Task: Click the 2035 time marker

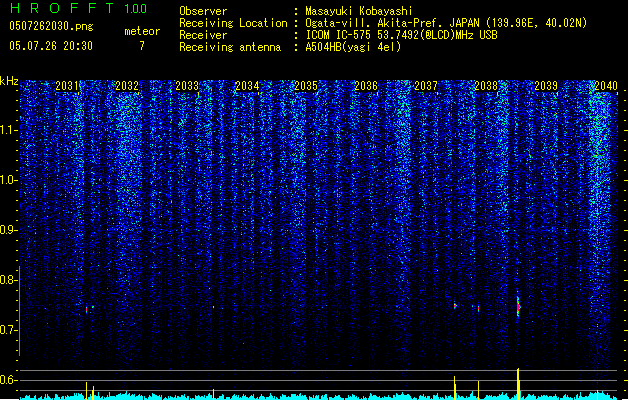Action: pyautogui.click(x=306, y=85)
